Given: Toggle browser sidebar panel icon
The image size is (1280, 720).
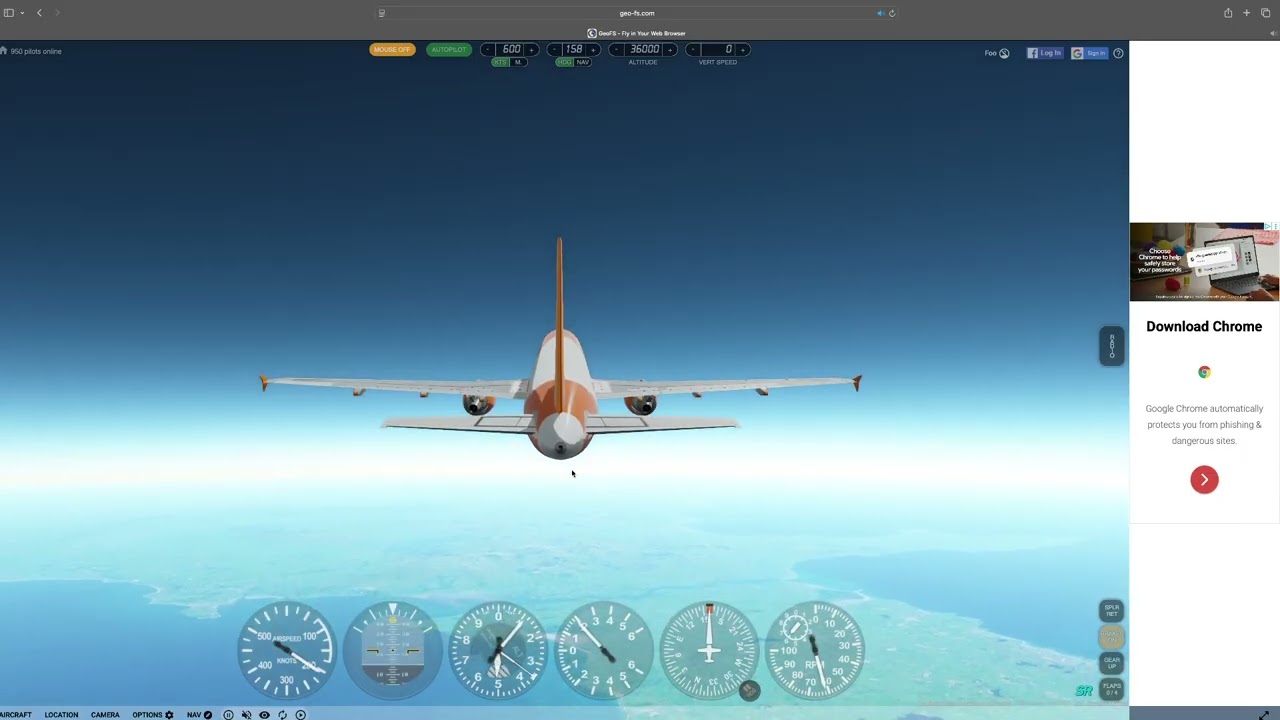Looking at the screenshot, I should click(x=9, y=13).
